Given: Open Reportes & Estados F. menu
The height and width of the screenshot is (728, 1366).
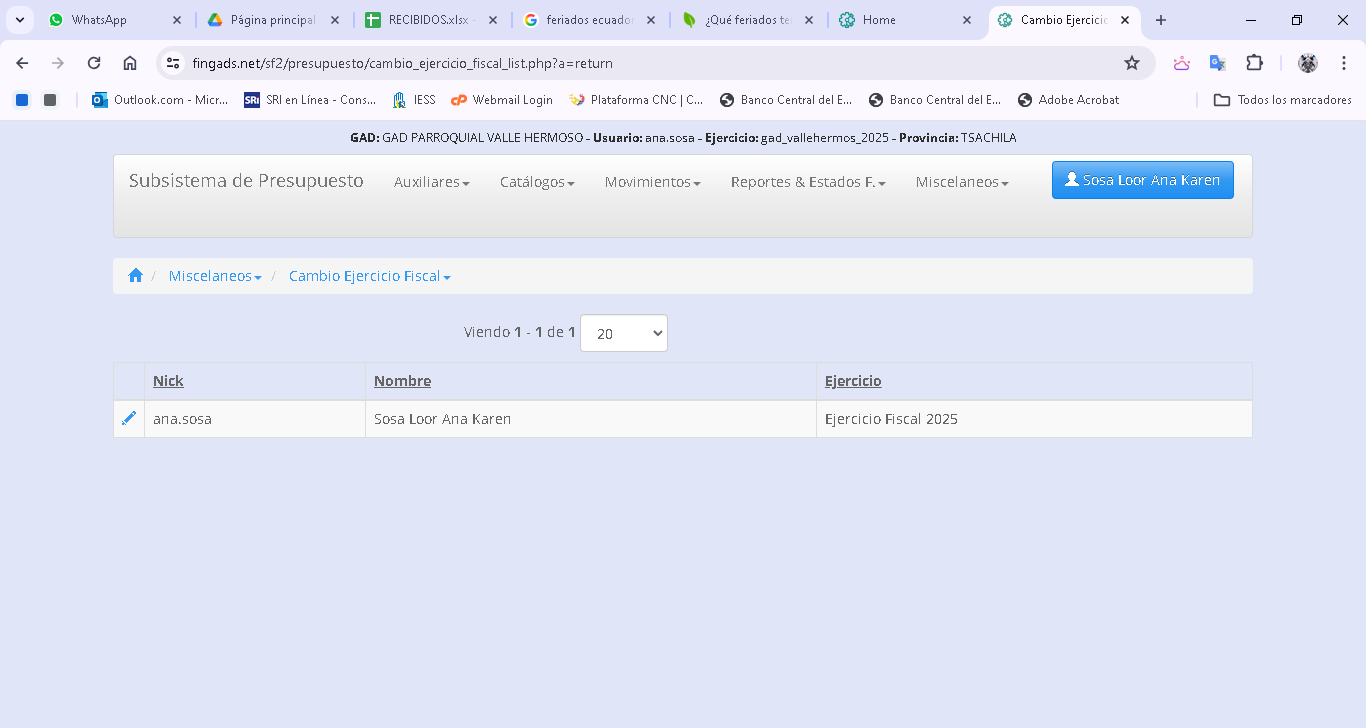Looking at the screenshot, I should pos(808,182).
